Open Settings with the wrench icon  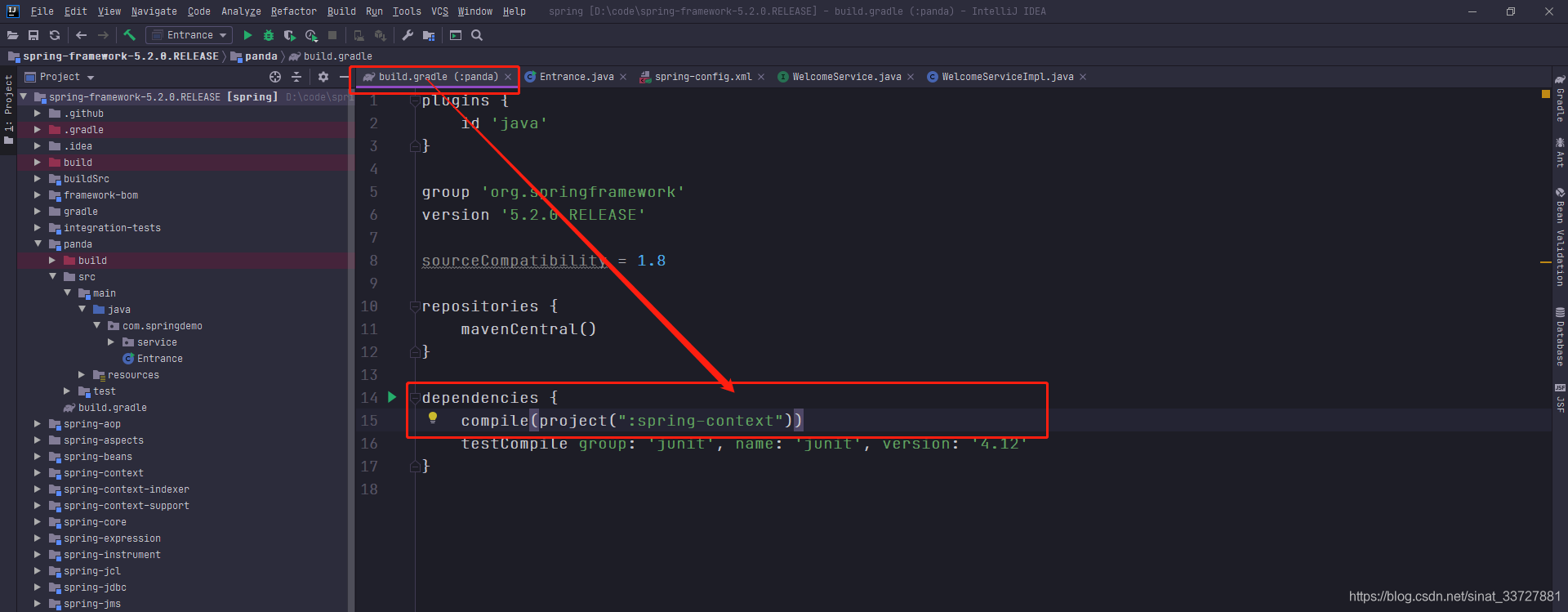pos(408,35)
